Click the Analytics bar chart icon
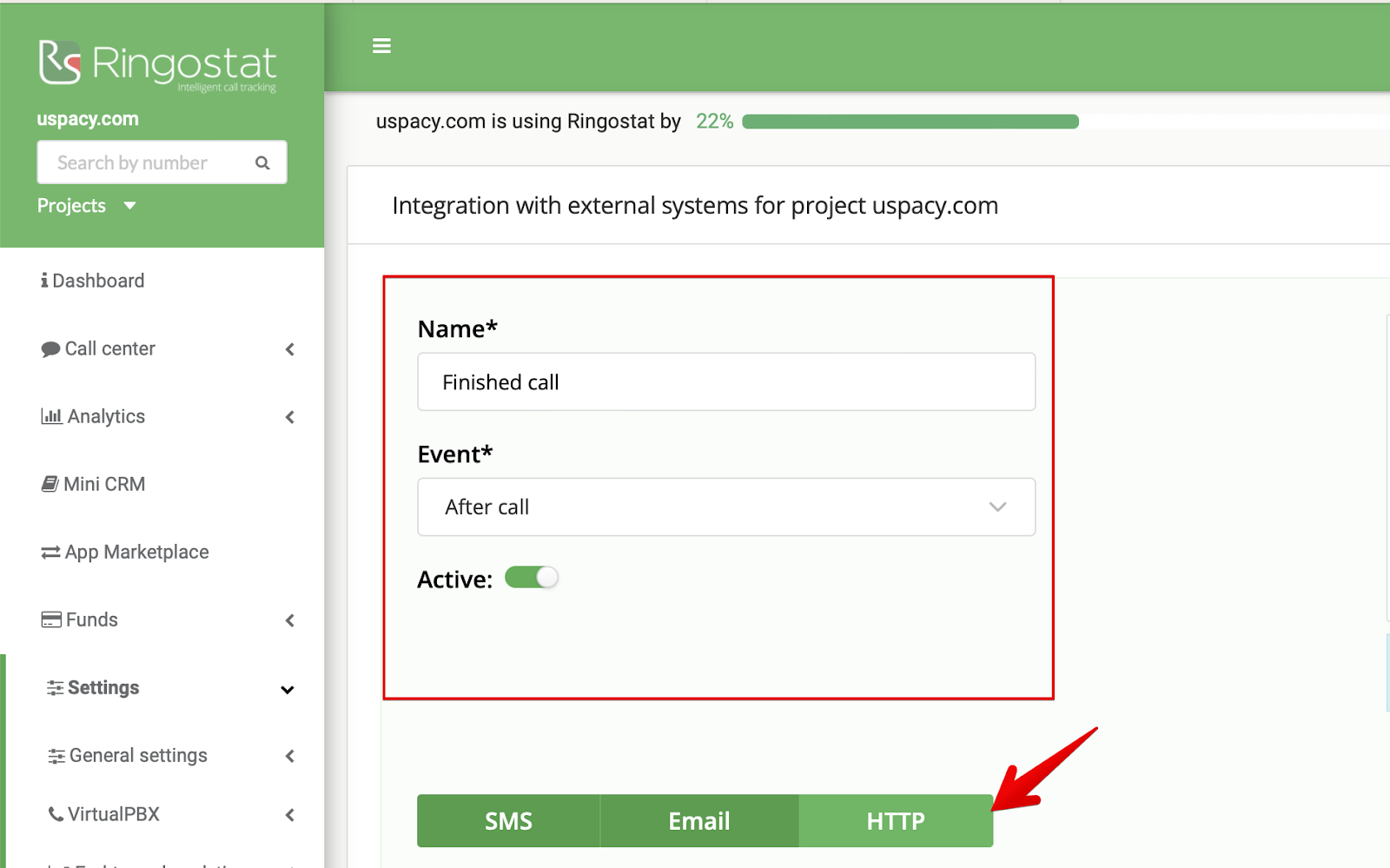Viewport: 1390px width, 868px height. (51, 416)
